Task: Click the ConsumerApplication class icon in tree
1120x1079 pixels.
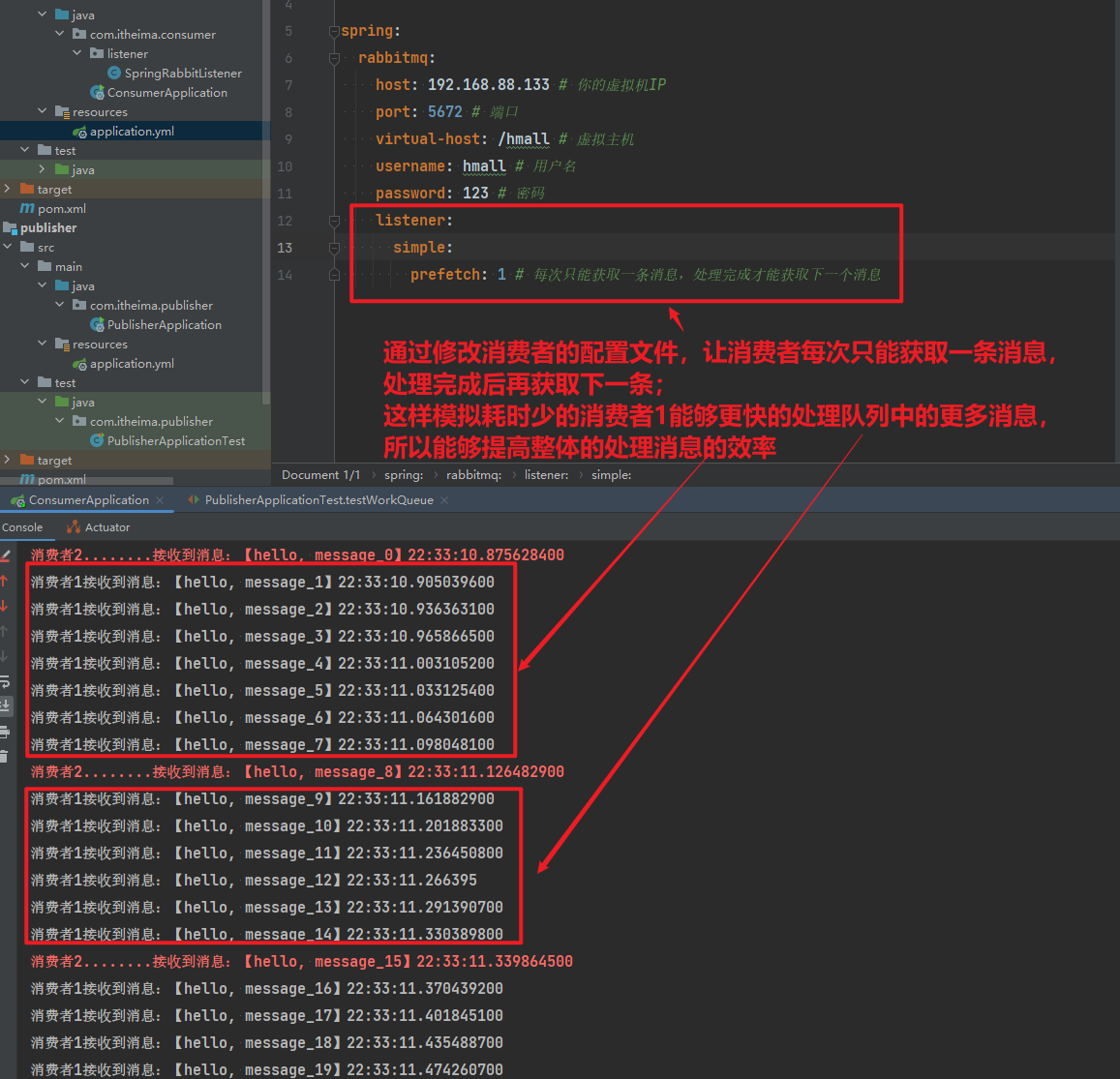Action: coord(97,93)
